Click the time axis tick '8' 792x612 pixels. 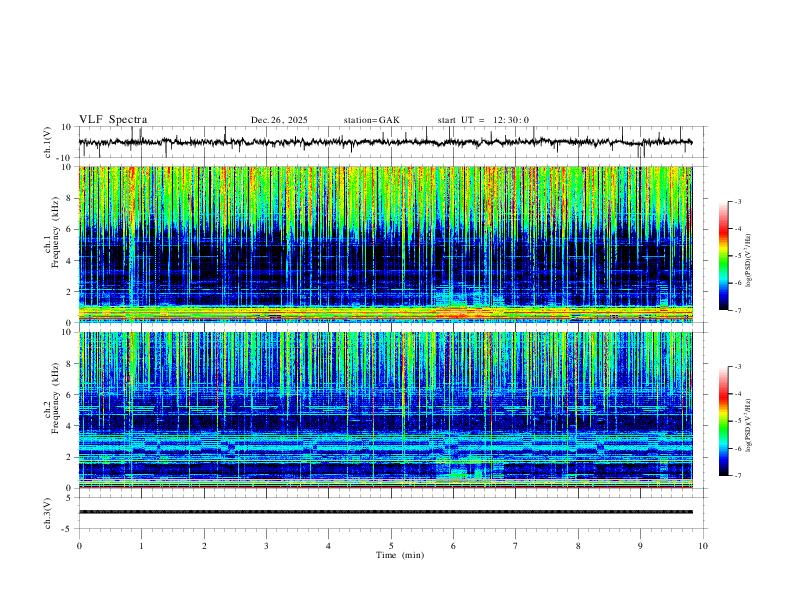click(x=578, y=546)
